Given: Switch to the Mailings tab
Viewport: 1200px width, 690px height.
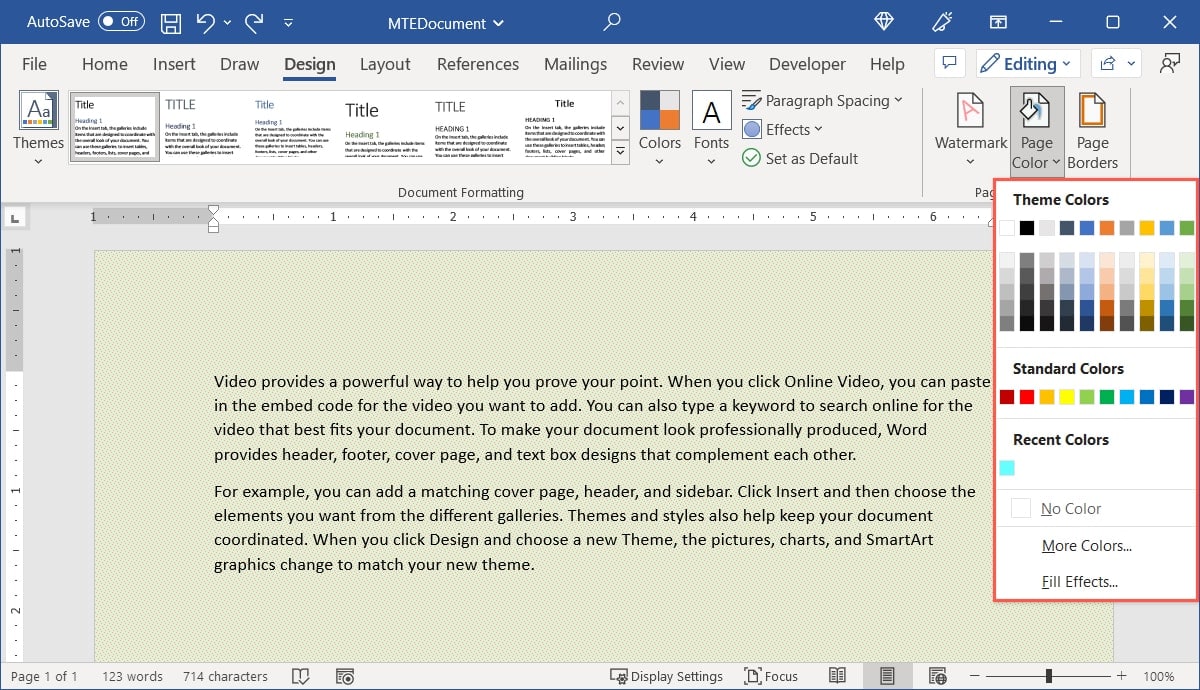Looking at the screenshot, I should 575,63.
